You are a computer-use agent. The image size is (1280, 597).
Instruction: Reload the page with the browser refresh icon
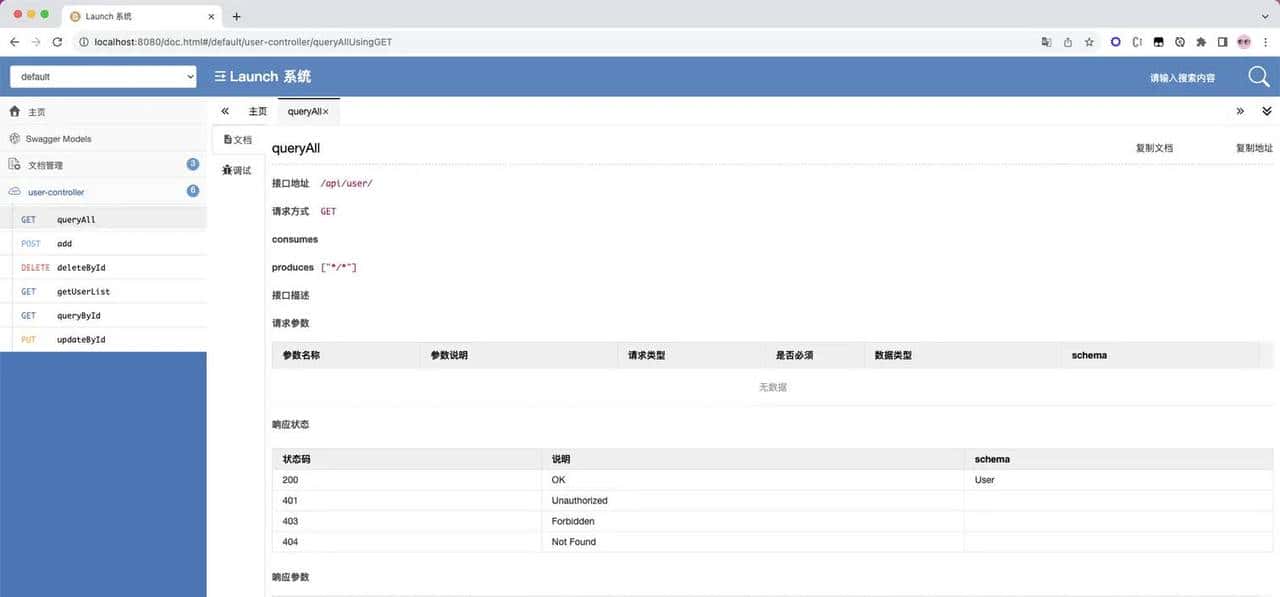(57, 42)
